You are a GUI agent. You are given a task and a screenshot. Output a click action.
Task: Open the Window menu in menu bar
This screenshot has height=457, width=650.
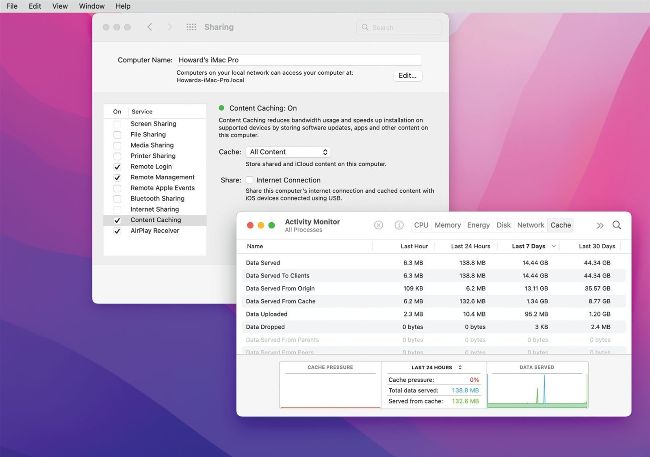click(90, 6)
